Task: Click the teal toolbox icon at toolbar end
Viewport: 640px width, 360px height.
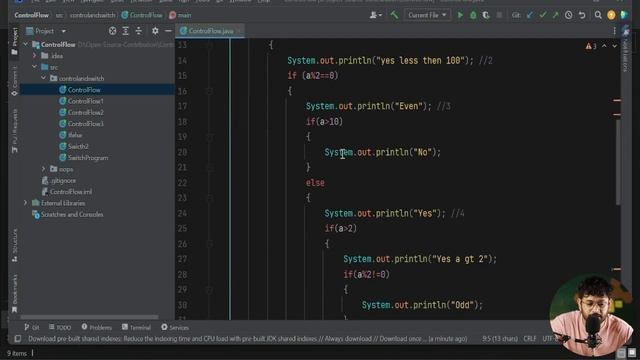Action: coord(624,15)
